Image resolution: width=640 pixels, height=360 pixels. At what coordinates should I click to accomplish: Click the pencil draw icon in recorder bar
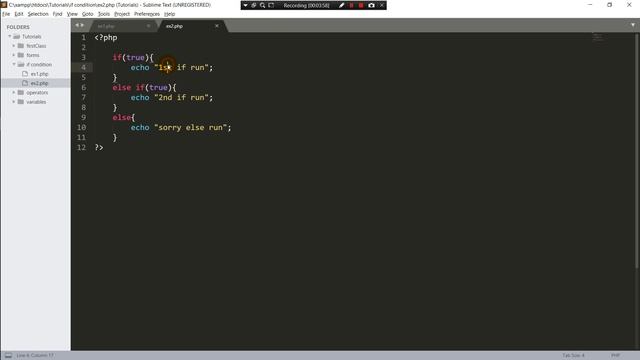coord(342,5)
